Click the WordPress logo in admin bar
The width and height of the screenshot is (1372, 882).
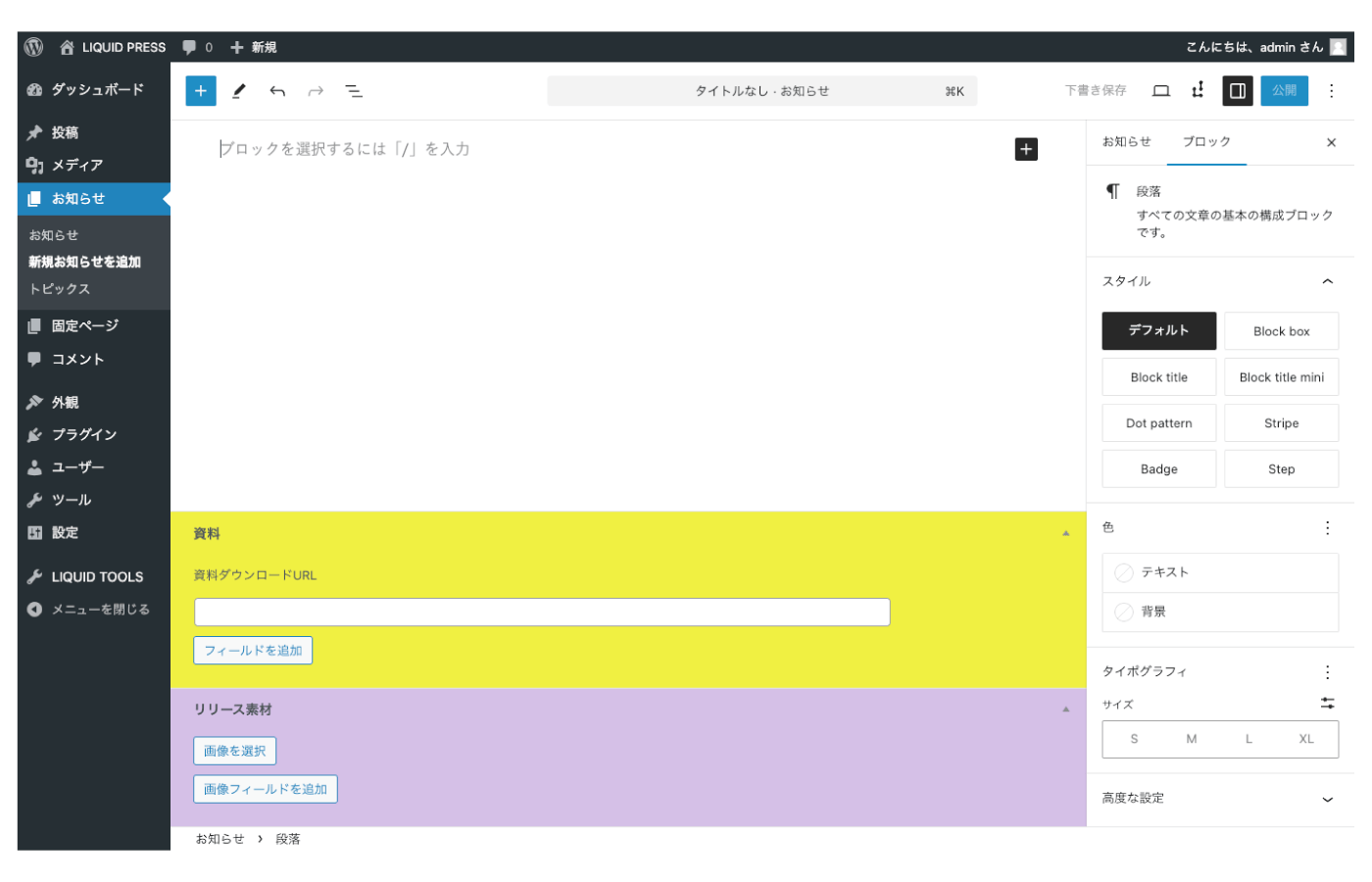tap(34, 47)
